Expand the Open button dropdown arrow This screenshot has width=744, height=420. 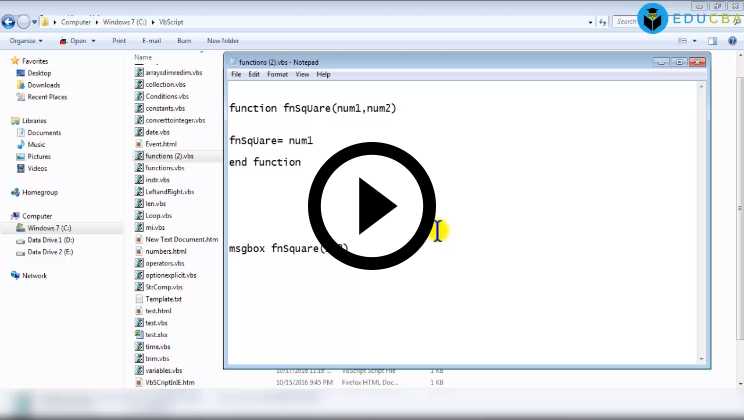click(x=95, y=41)
